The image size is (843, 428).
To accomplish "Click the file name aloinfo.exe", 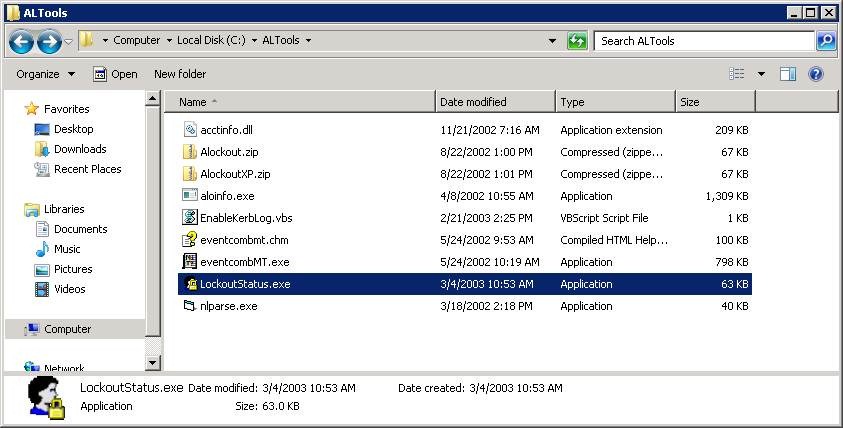I will (227, 196).
